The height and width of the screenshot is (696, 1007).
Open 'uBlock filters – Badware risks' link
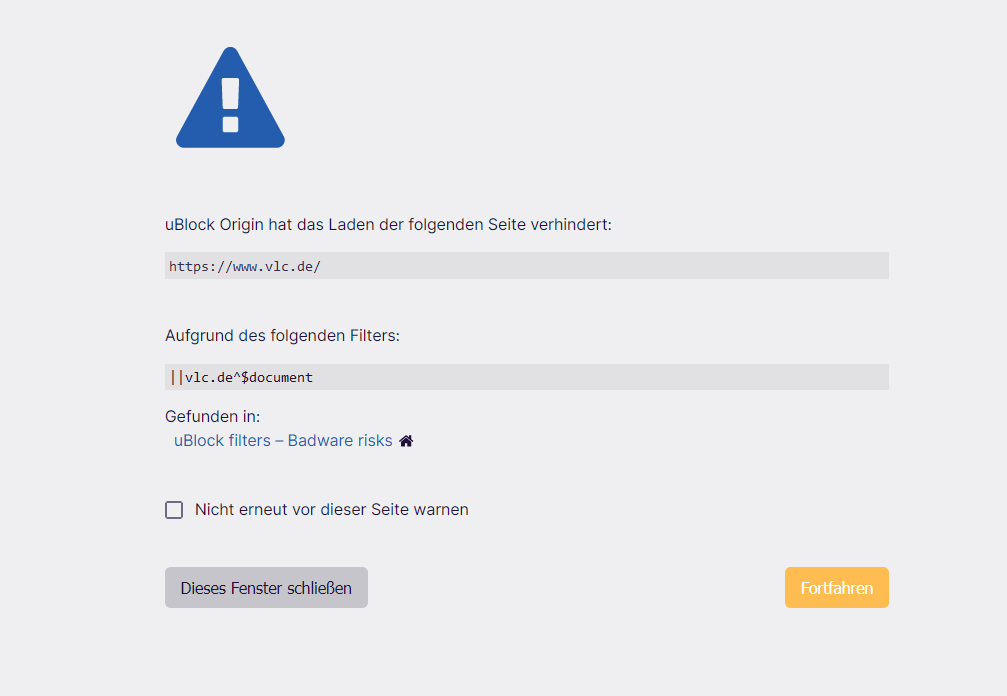283,440
